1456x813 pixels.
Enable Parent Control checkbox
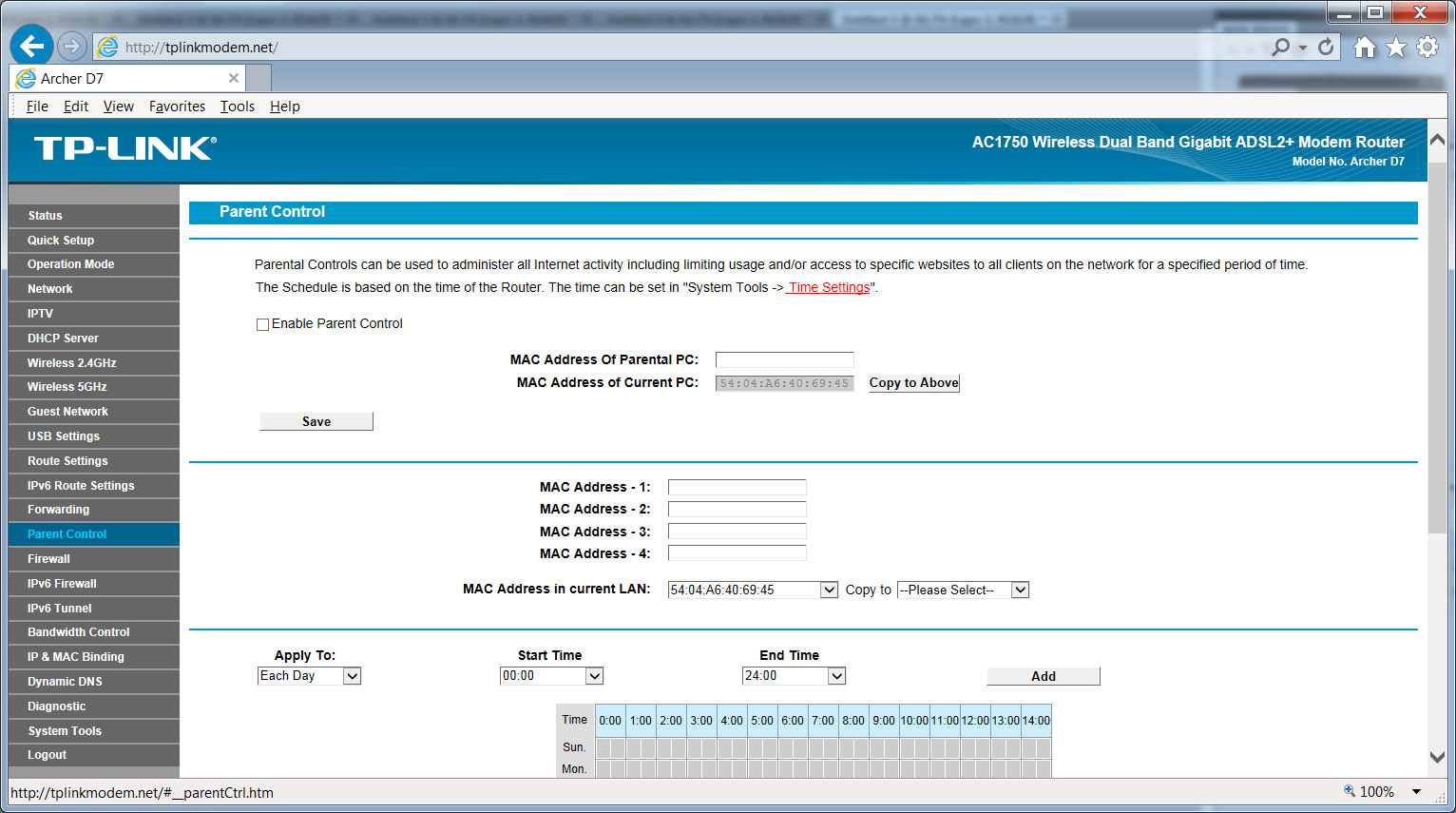[262, 324]
